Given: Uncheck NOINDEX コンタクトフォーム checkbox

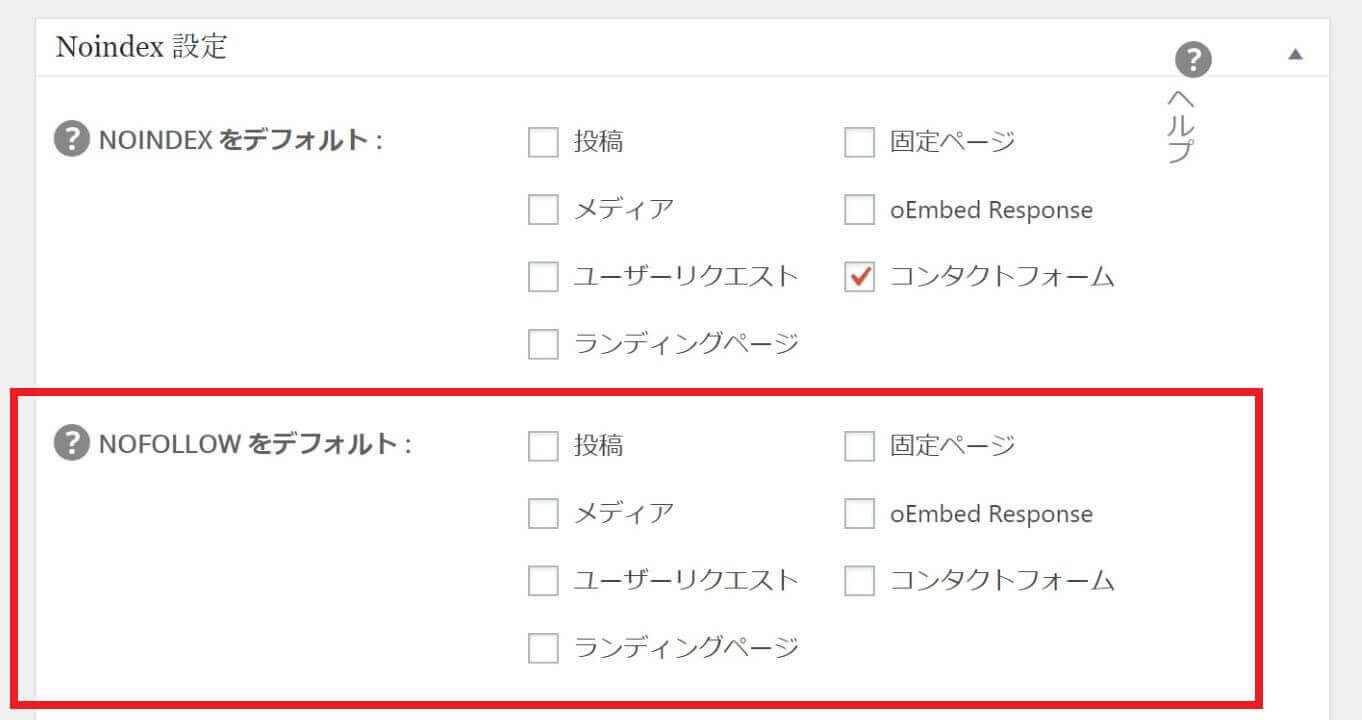Looking at the screenshot, I should point(859,277).
